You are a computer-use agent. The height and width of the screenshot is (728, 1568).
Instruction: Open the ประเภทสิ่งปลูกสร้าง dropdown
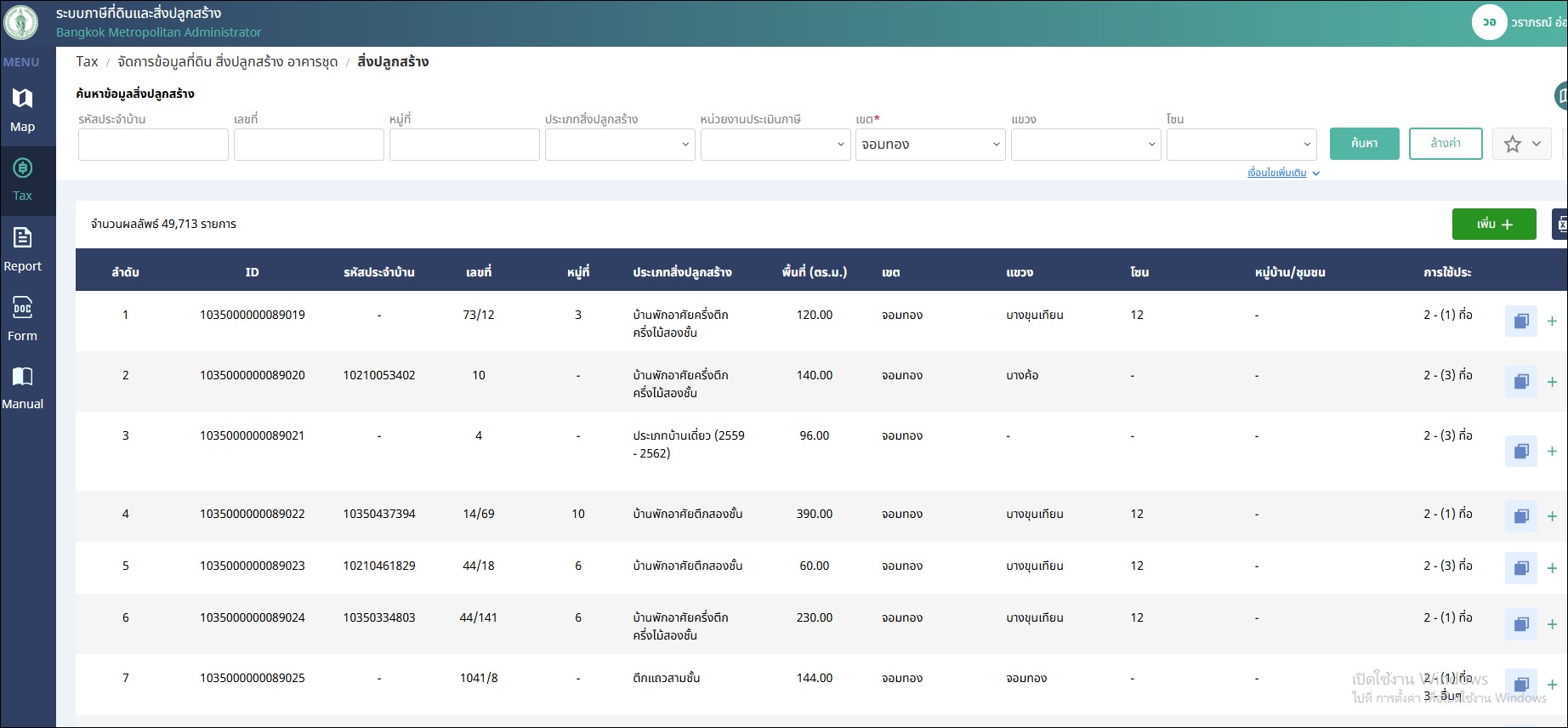pyautogui.click(x=619, y=145)
